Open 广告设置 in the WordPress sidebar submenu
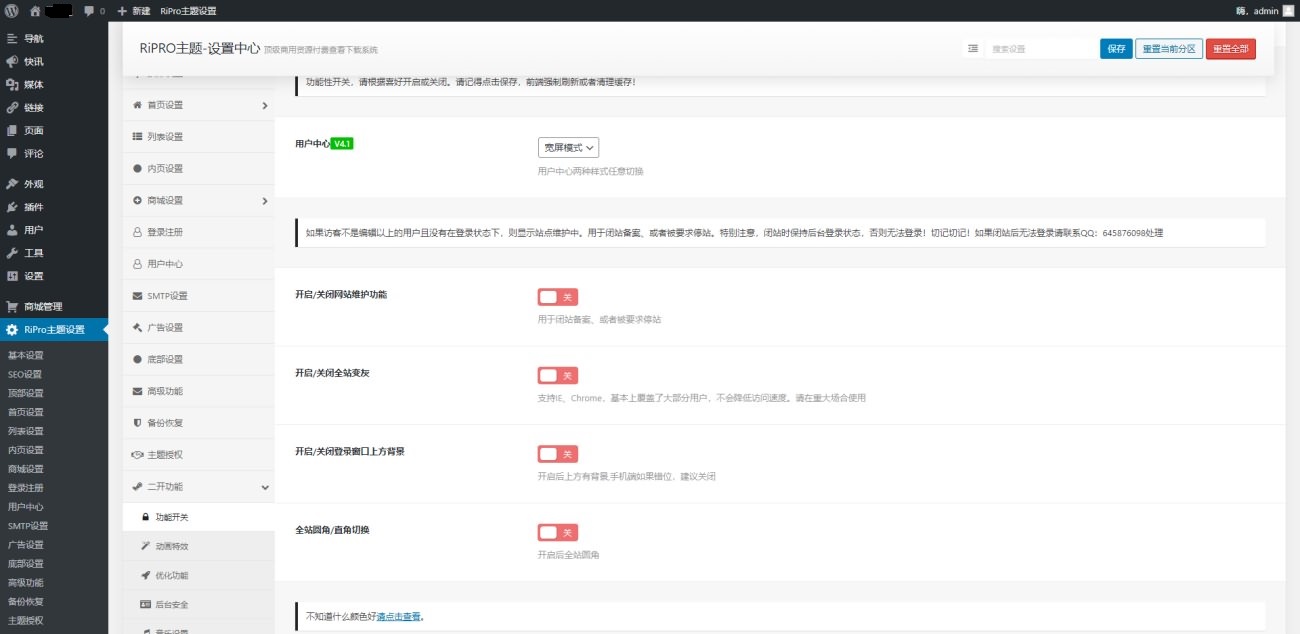Screen dimensions: 1300x634 (26, 545)
